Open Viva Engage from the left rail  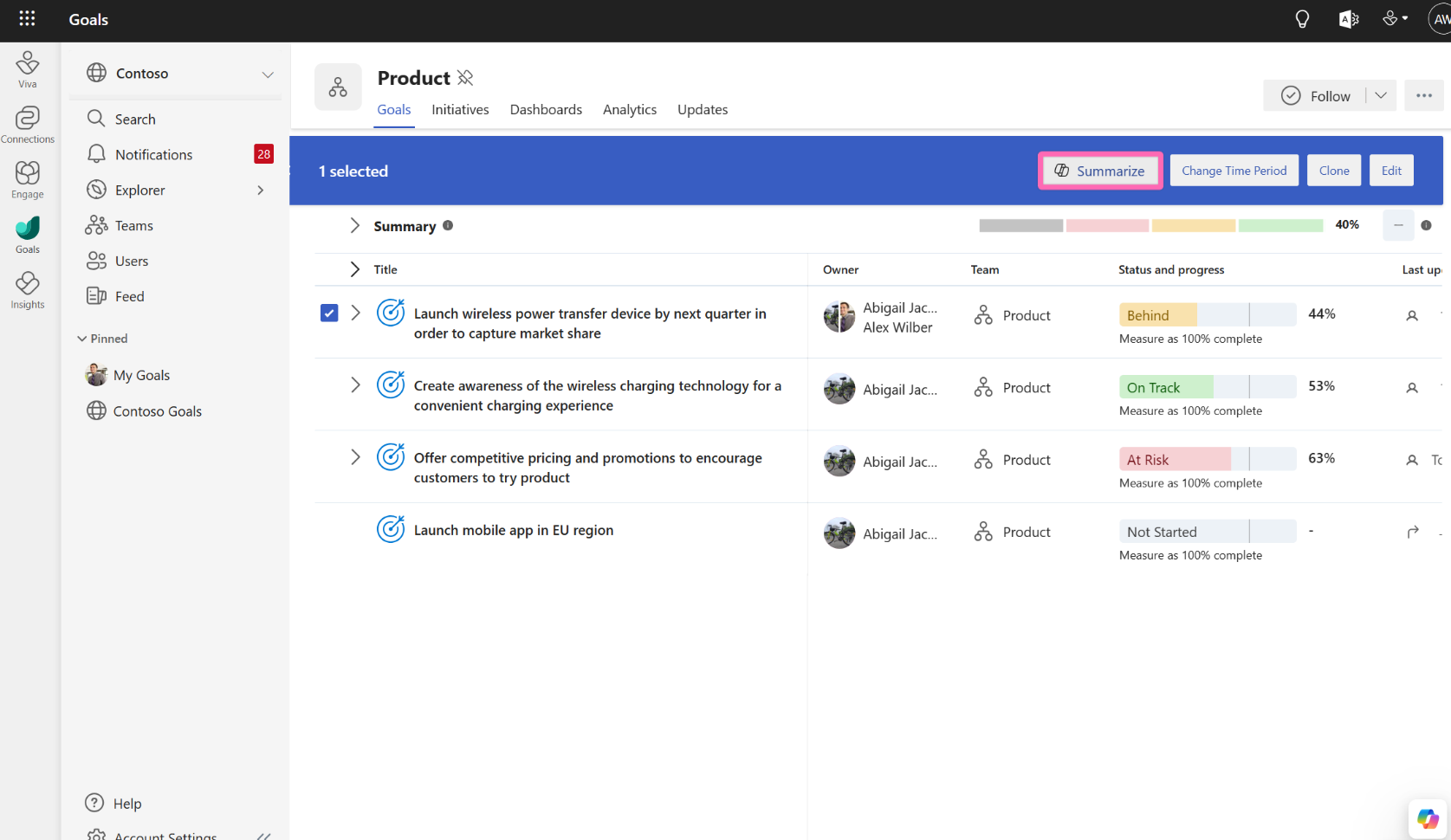tap(27, 178)
